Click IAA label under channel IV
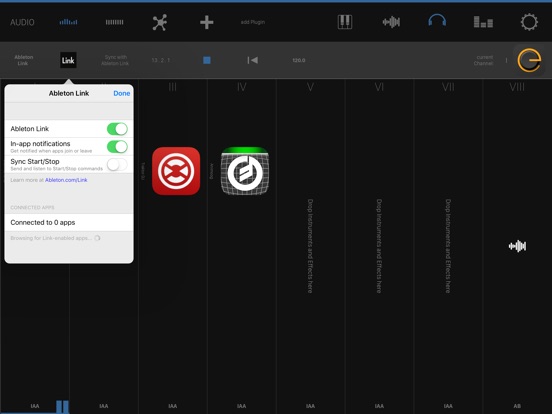 pos(242,406)
